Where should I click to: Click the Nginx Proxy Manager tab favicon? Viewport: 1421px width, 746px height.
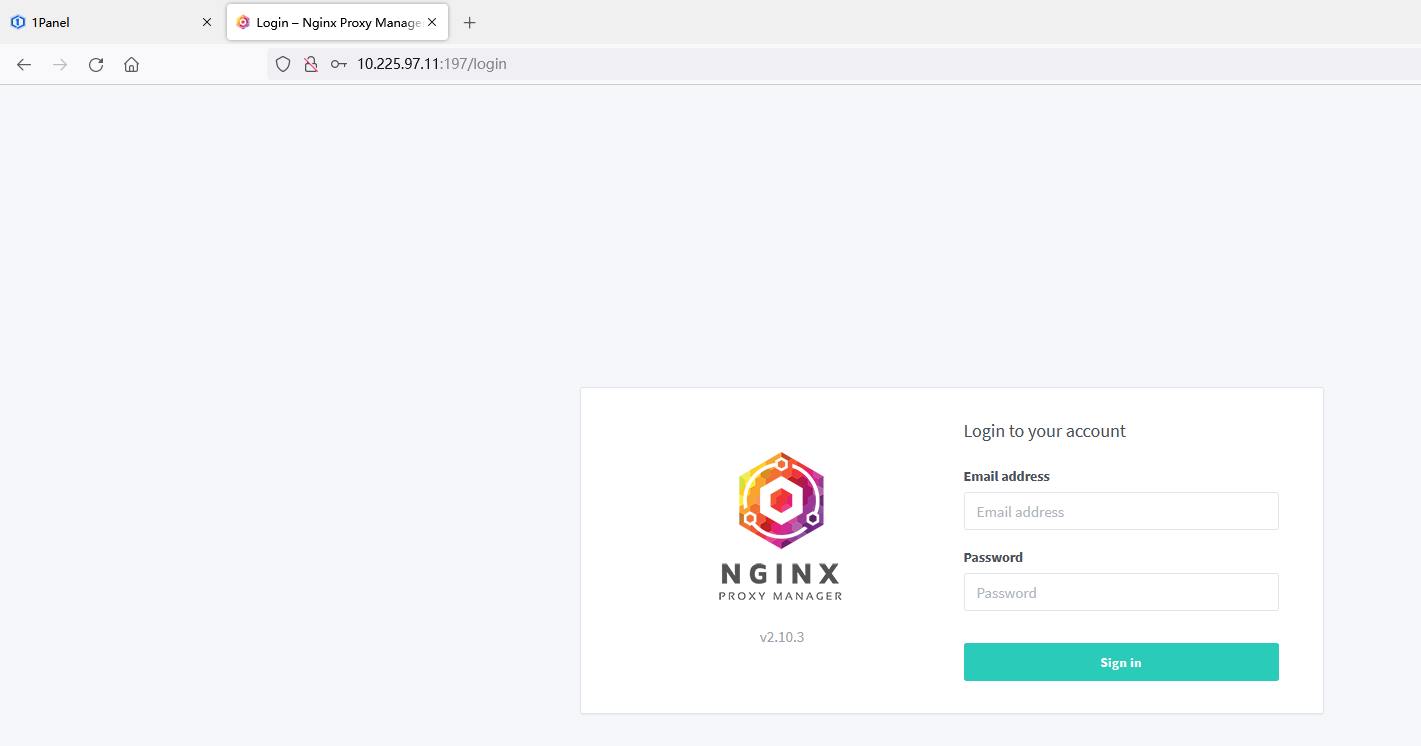(243, 22)
